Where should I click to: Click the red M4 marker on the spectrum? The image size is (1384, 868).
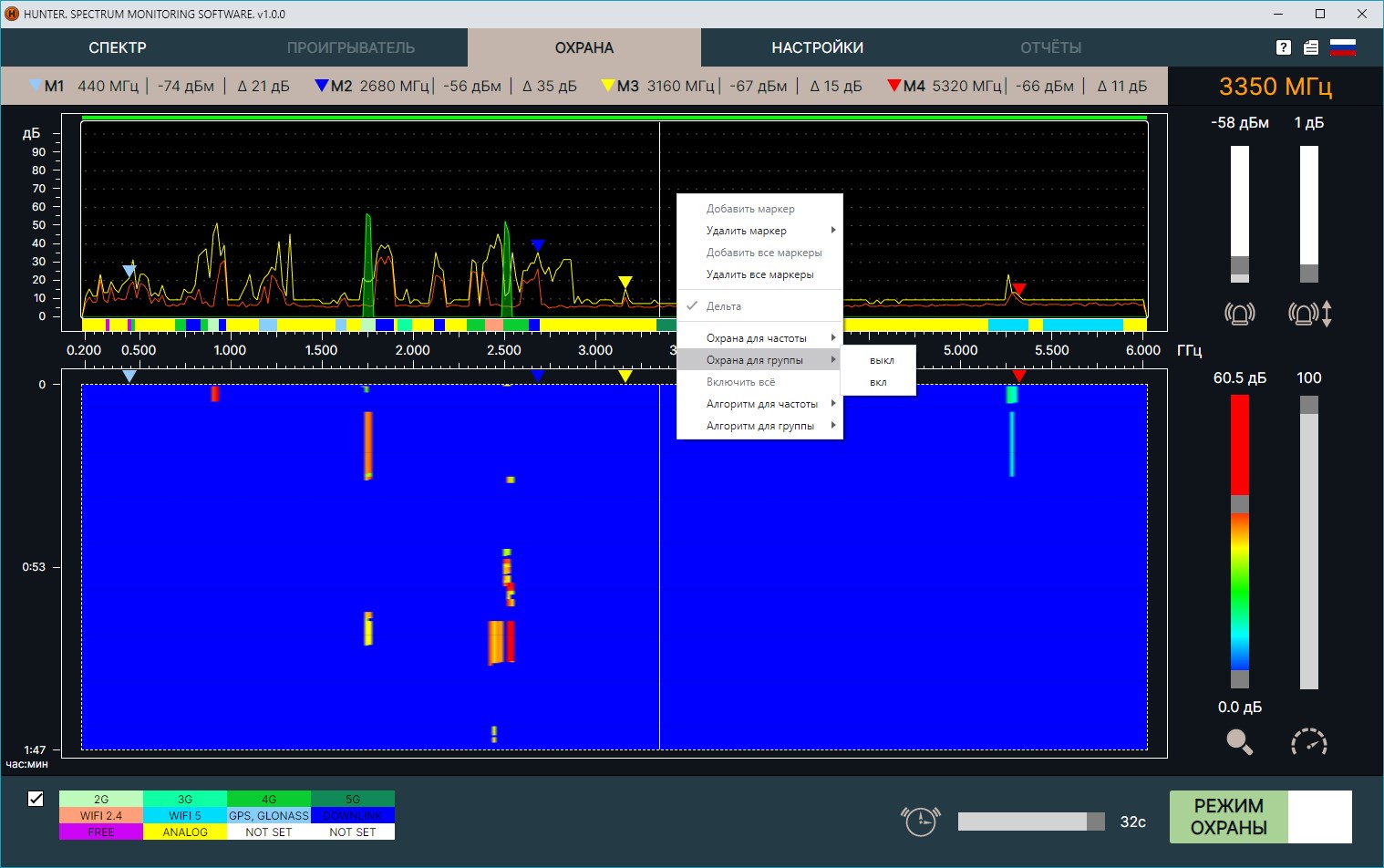1019,289
